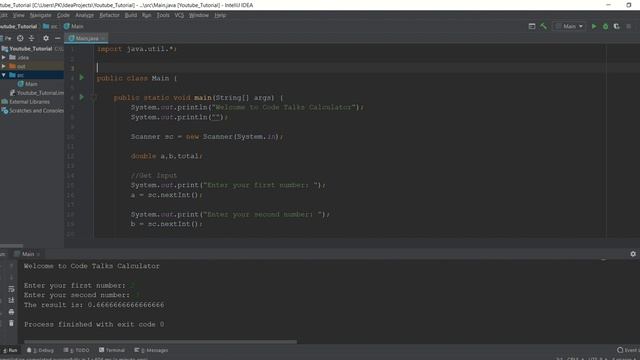Open the Code menu
The image size is (640, 360).
(x=63, y=15)
